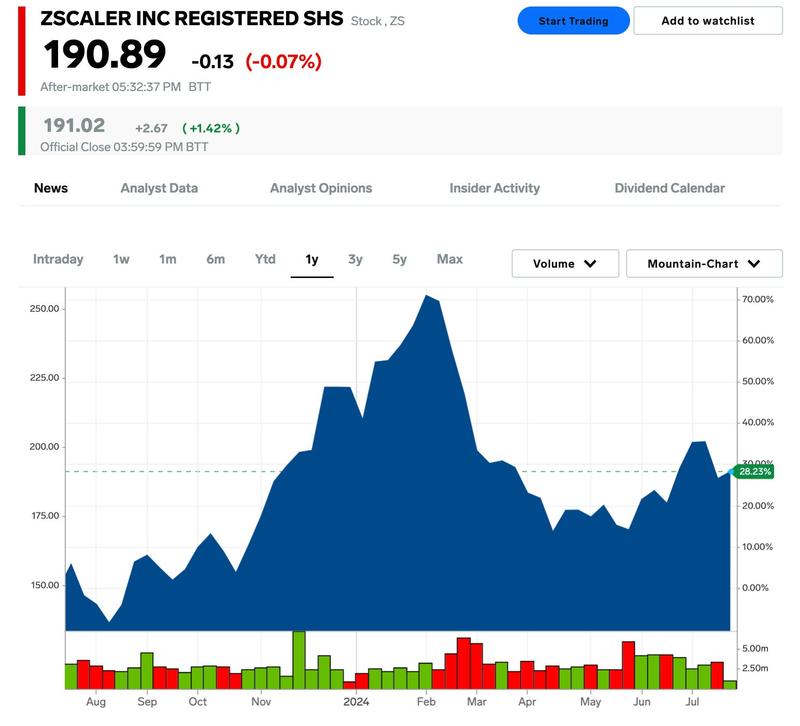Open the Analyst Opinions tab
800x726 pixels.
321,188
